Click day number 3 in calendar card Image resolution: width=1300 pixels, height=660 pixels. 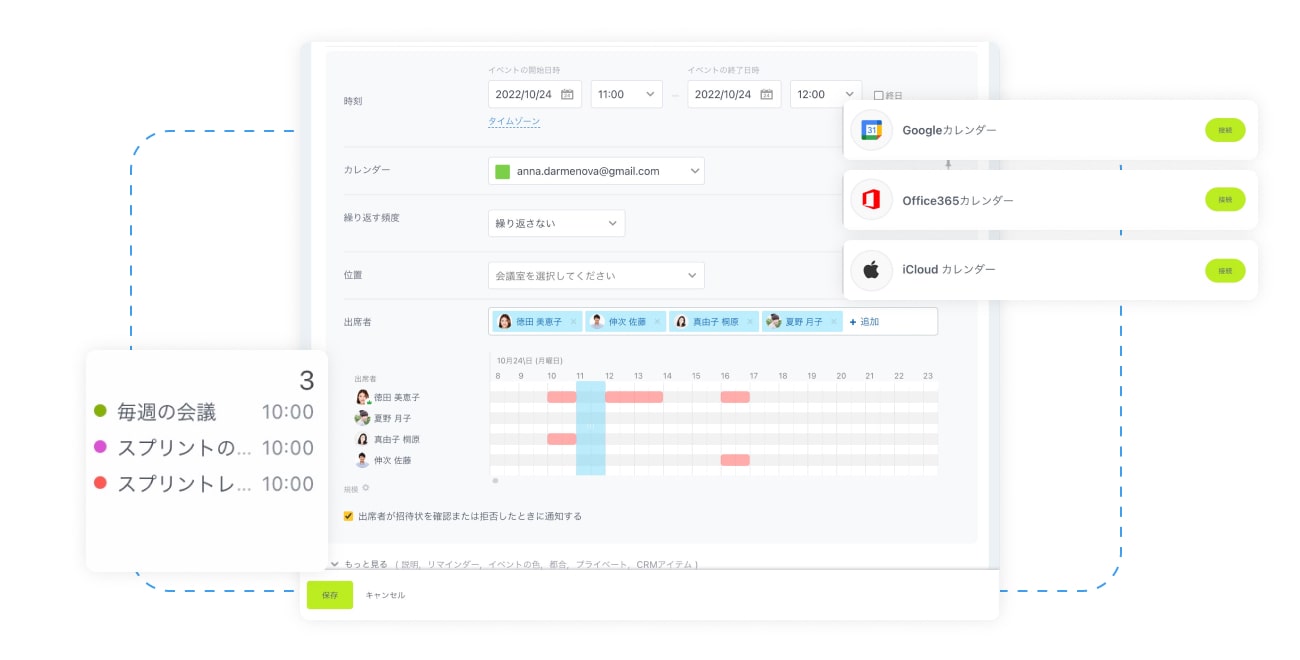(307, 380)
